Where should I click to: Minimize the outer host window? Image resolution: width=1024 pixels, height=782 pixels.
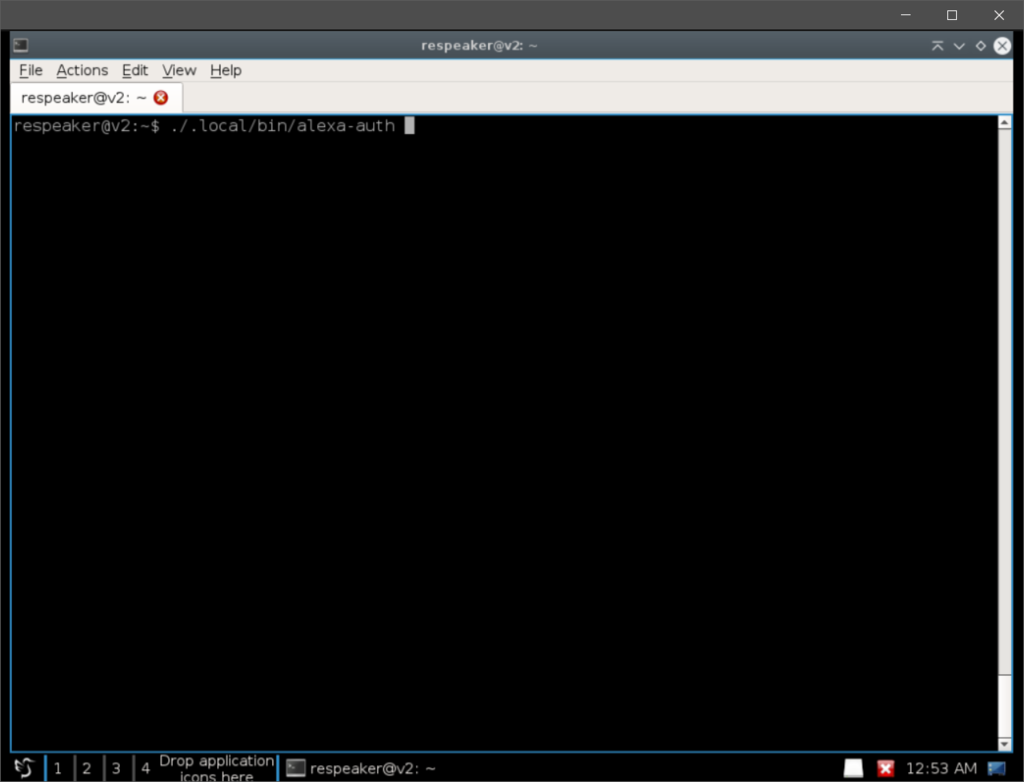[905, 14]
